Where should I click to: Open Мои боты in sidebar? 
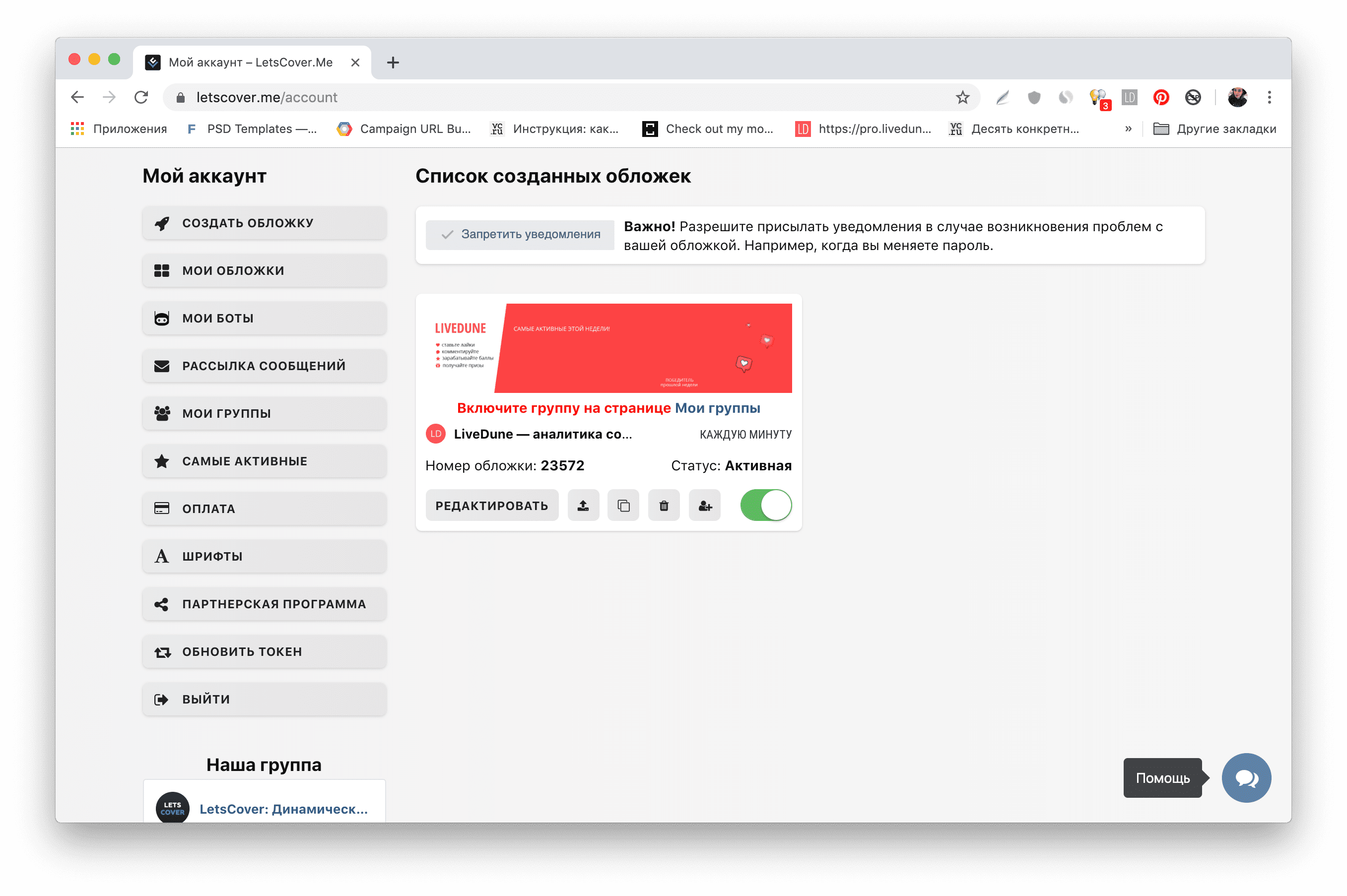(264, 319)
